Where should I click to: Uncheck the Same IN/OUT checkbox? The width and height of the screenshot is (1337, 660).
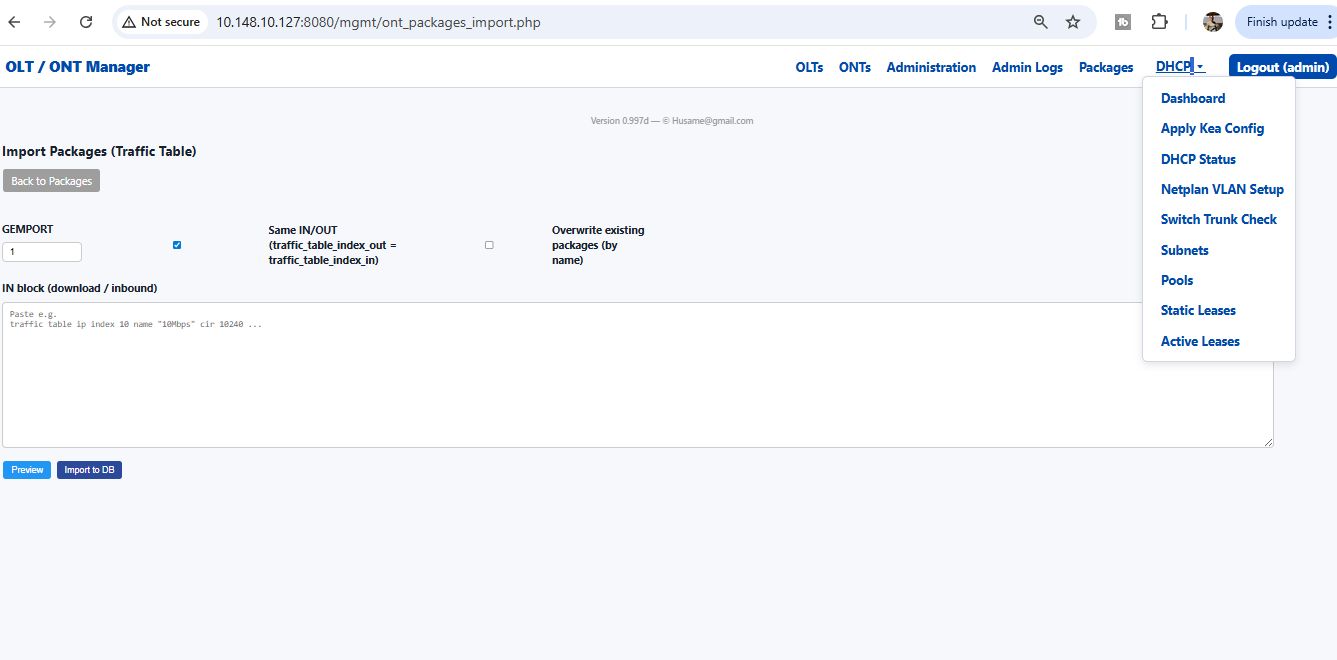pos(177,244)
